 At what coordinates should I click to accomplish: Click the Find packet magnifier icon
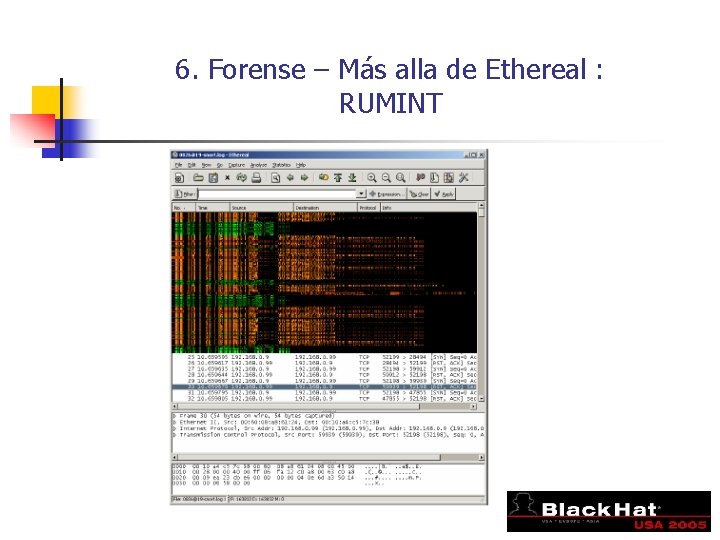[x=276, y=178]
